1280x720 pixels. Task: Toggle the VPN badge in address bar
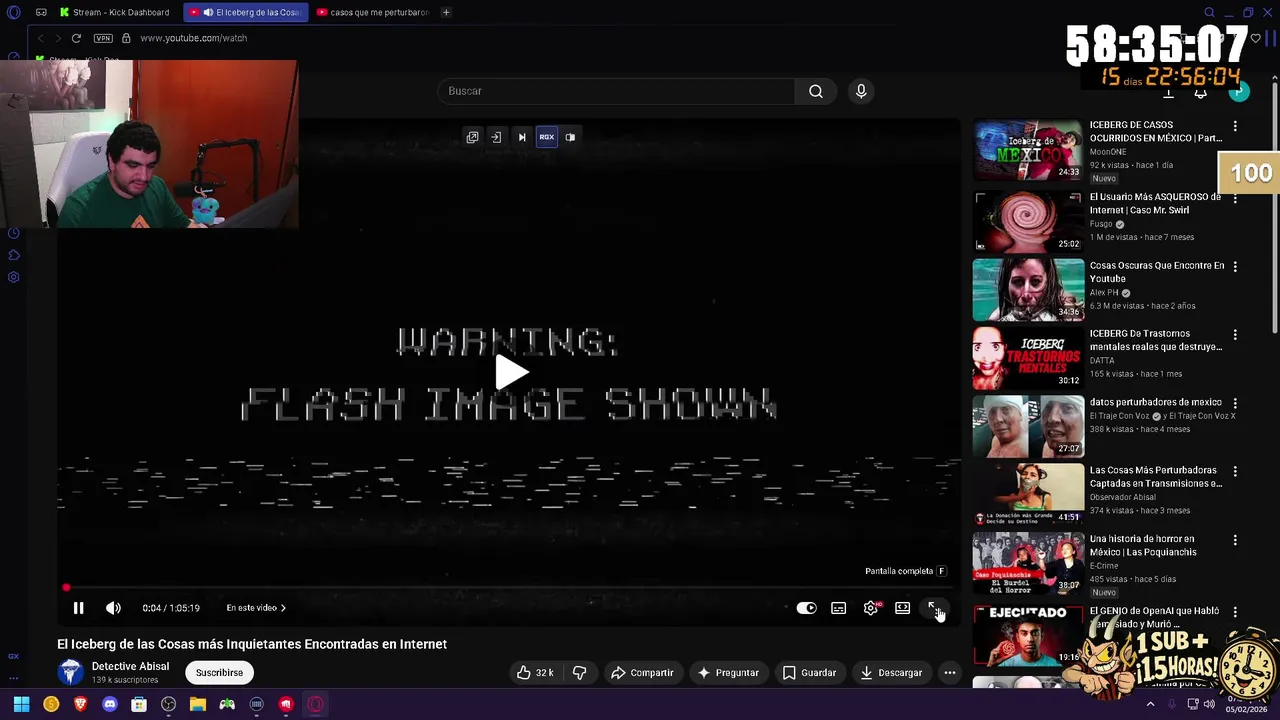click(x=103, y=38)
